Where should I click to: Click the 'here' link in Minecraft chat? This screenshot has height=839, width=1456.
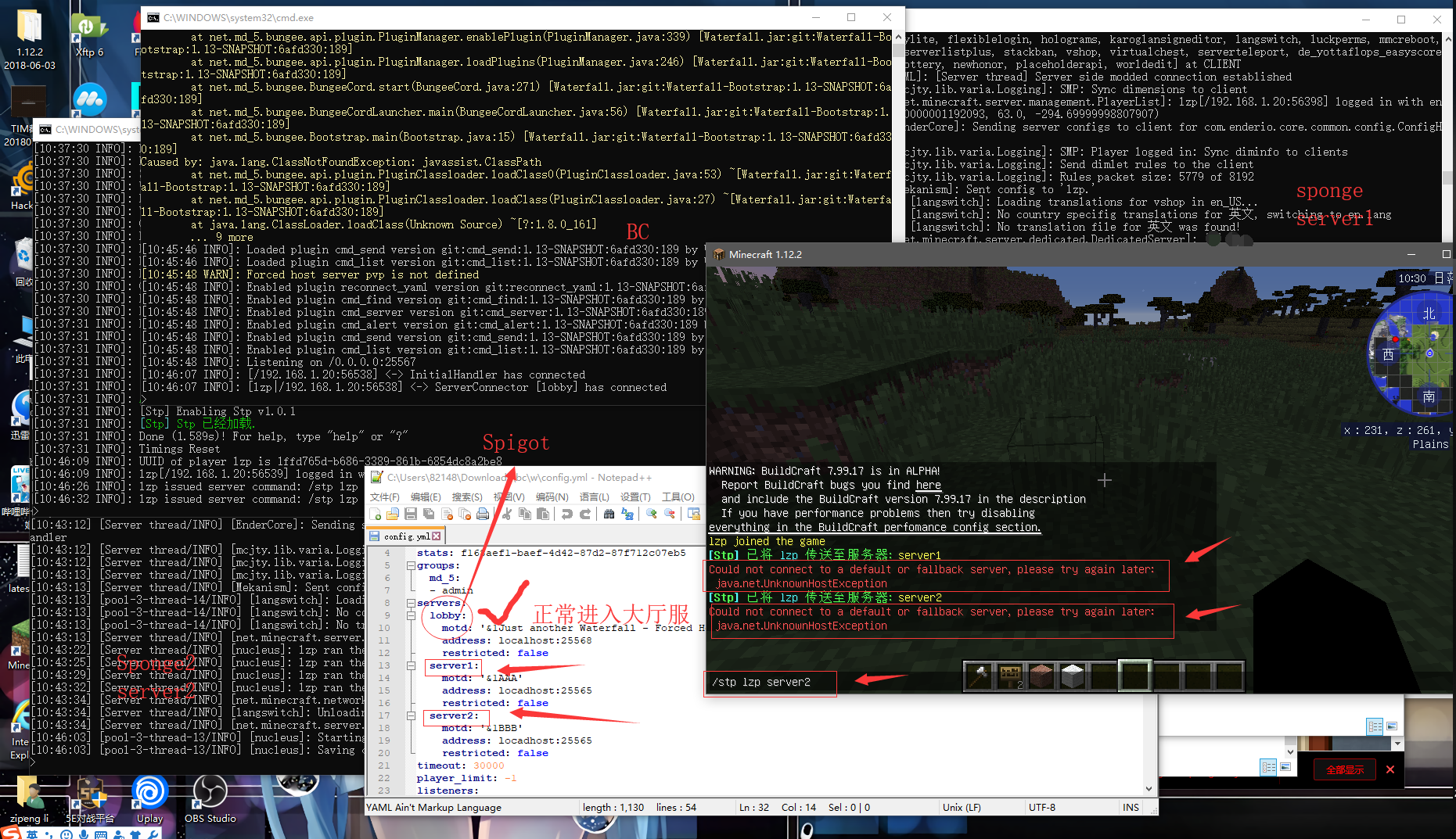pos(928,485)
